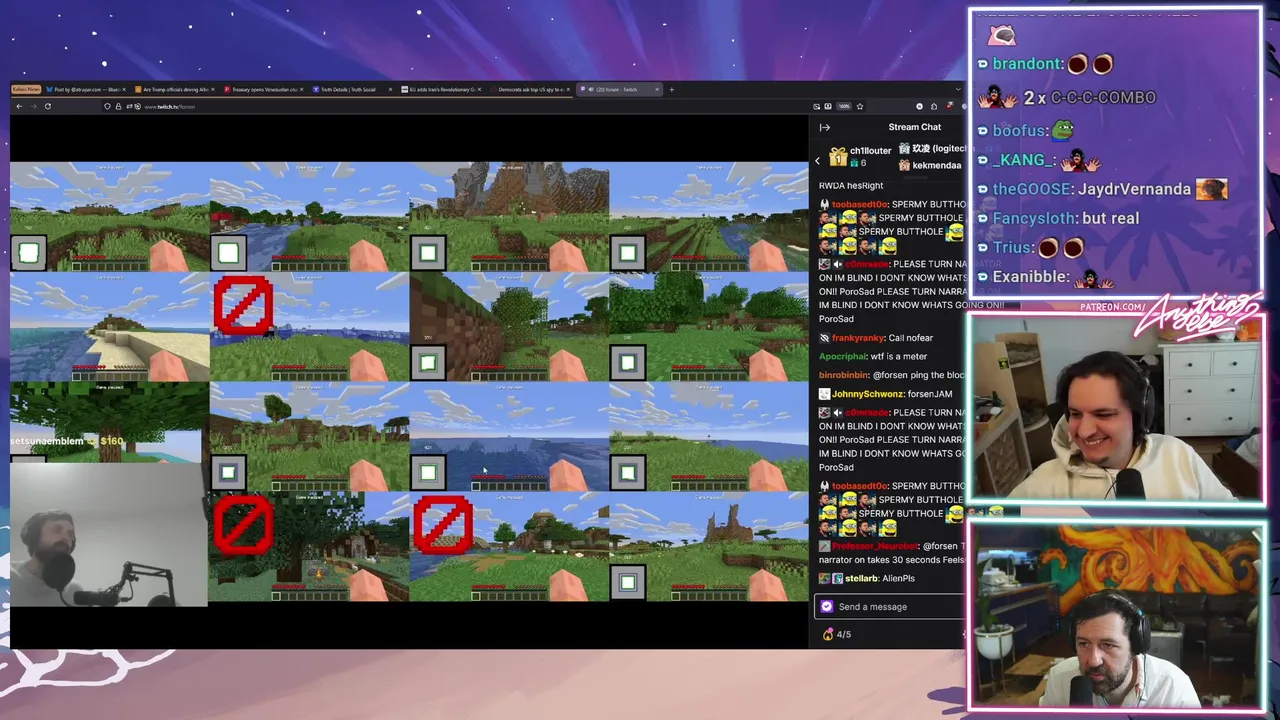
Task: Click Fancysloth's 'but real' message
Action: point(1058,218)
